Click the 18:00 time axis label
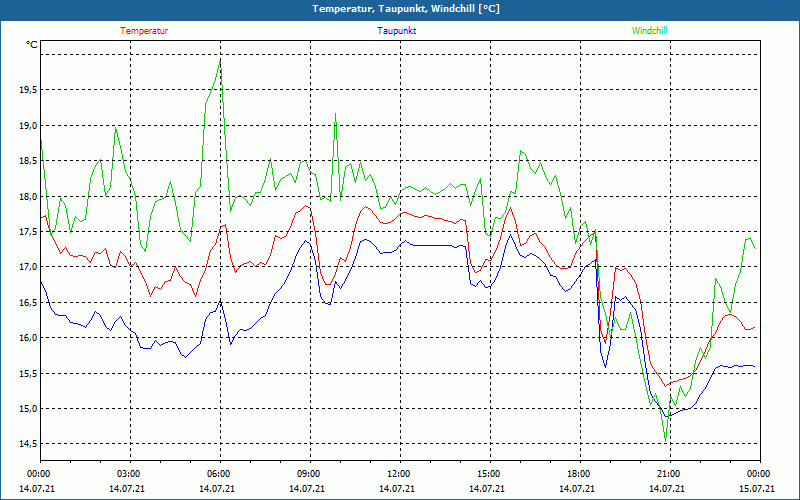 [x=577, y=474]
